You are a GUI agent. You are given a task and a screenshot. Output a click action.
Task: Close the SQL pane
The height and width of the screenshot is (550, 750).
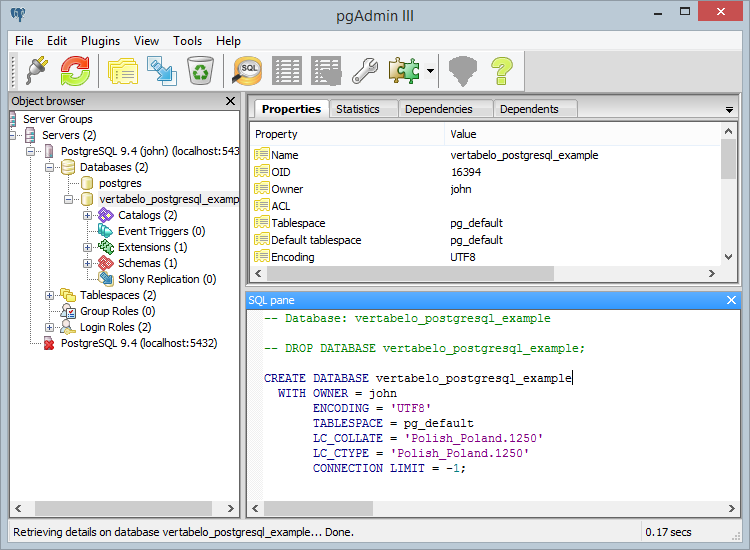click(x=731, y=300)
